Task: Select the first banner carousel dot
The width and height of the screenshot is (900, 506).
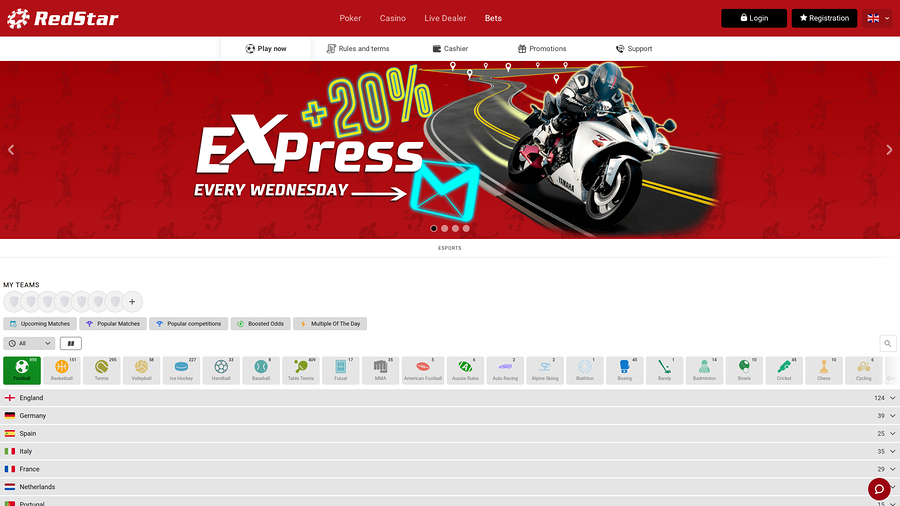Action: [x=434, y=228]
